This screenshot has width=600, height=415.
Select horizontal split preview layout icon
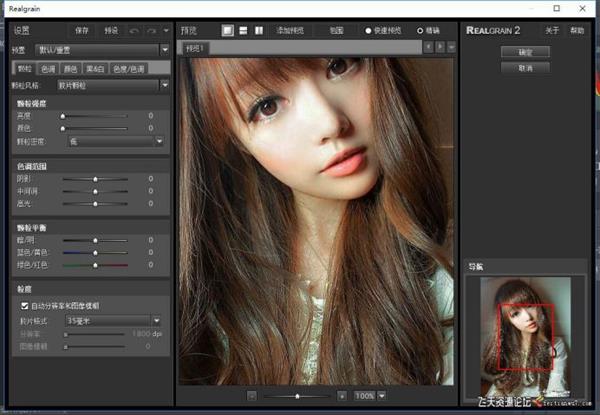tap(243, 31)
